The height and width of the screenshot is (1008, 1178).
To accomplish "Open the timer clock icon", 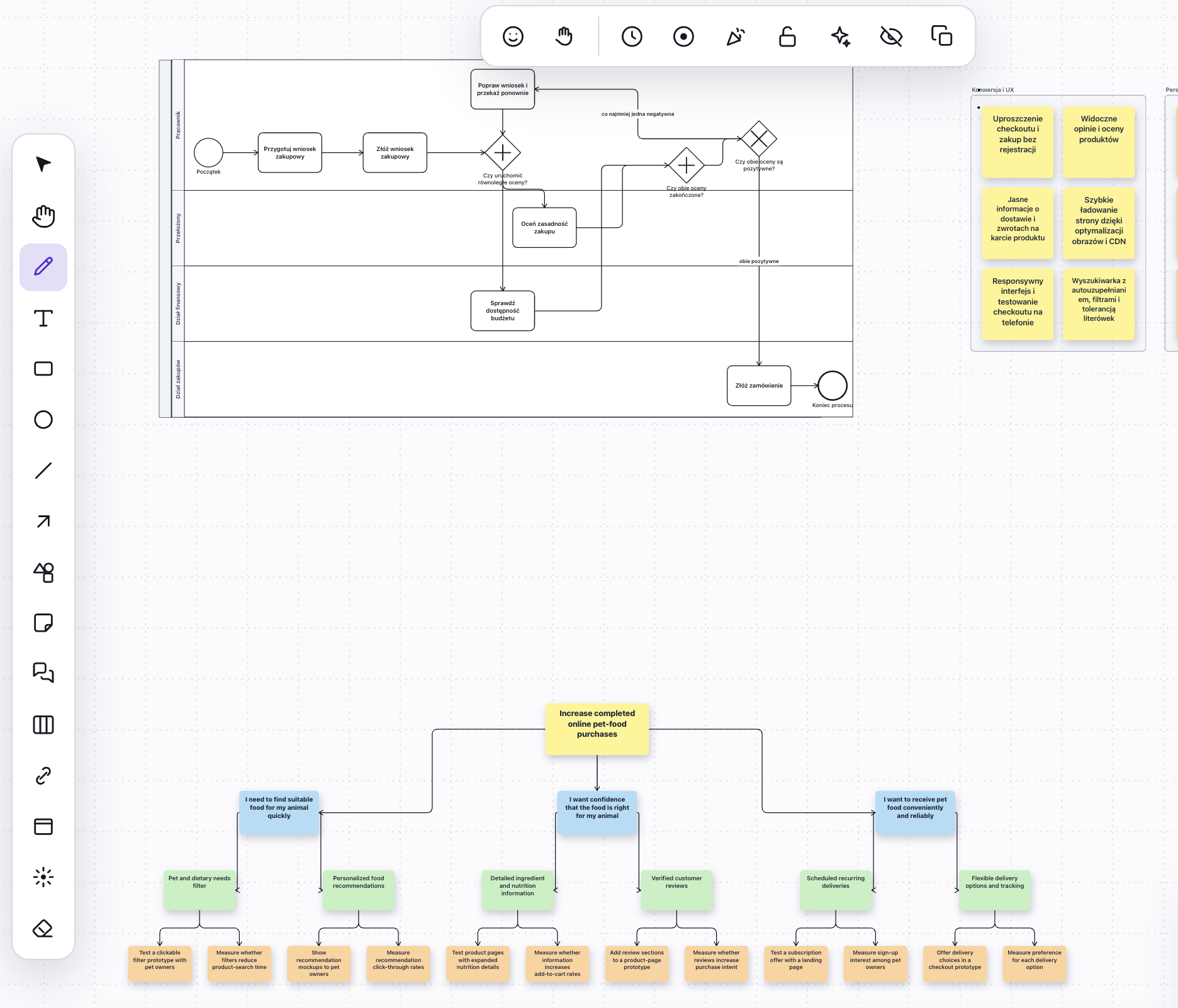I will click(632, 36).
